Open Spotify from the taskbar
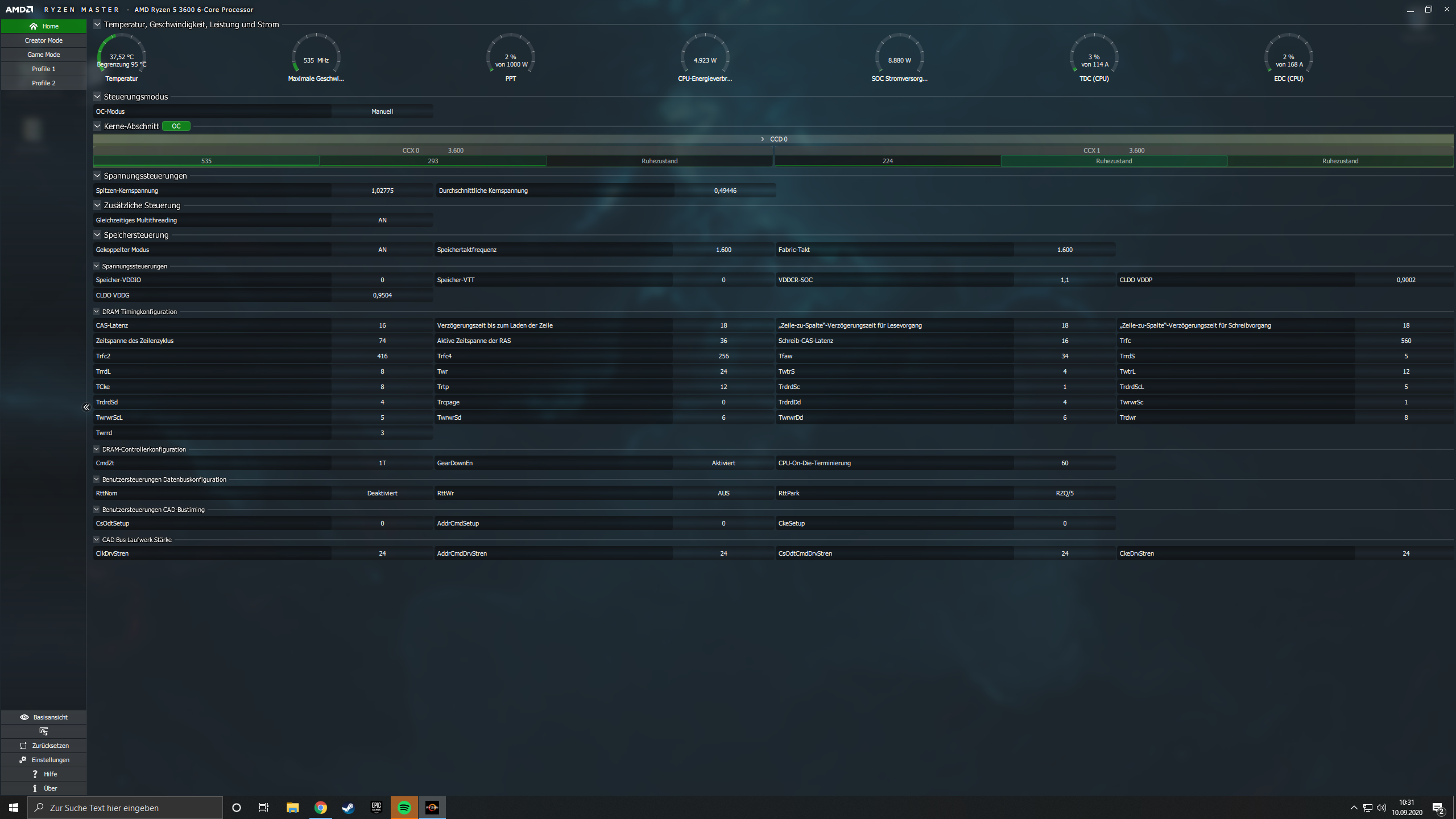 404,808
